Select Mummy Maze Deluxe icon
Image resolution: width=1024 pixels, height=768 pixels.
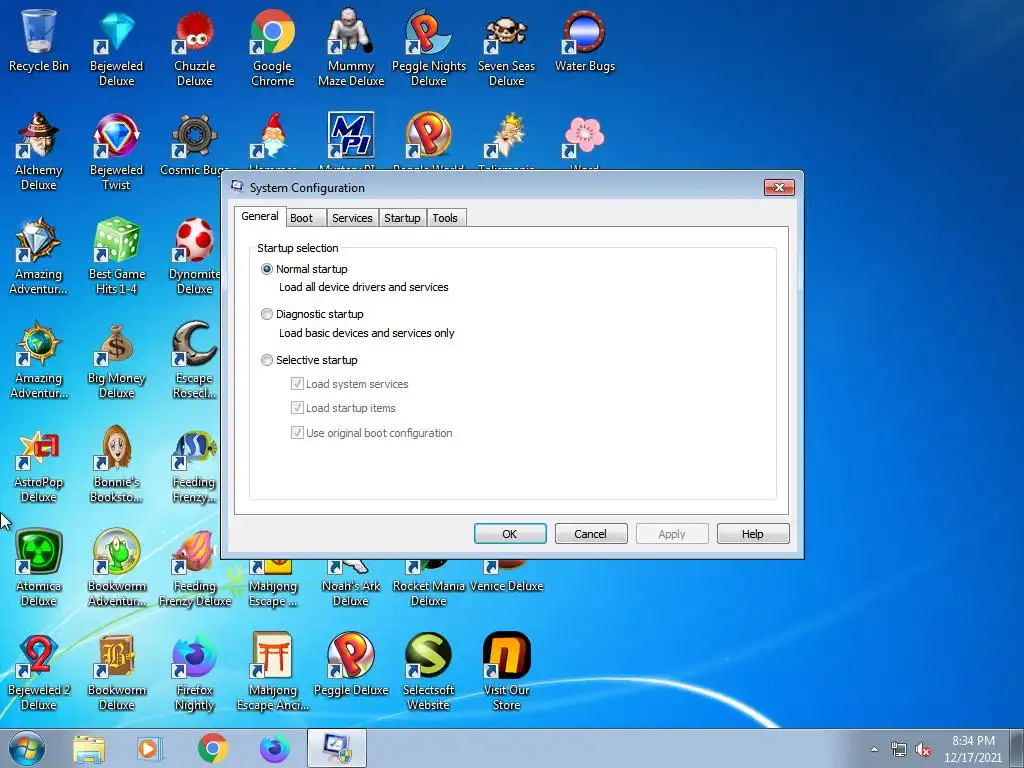click(351, 48)
